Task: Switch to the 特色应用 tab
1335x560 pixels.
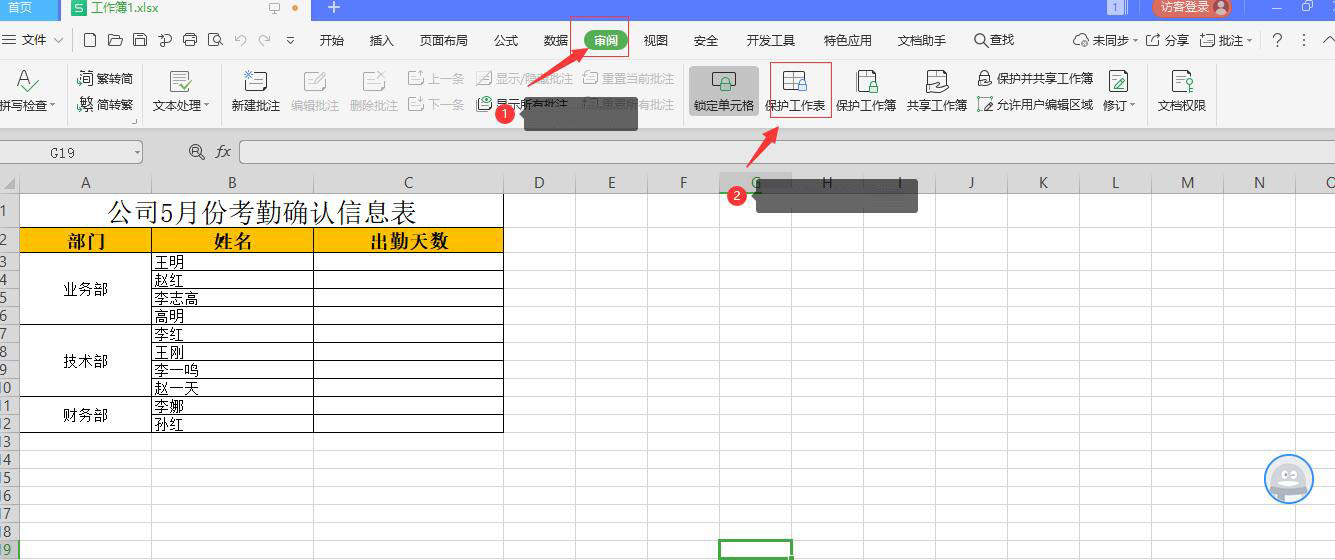Action: click(x=847, y=40)
